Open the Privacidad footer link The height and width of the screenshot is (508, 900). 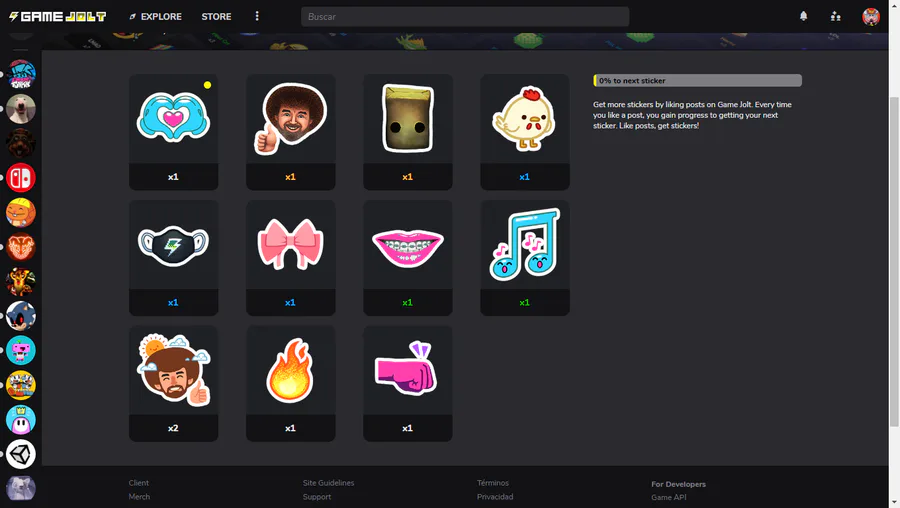495,497
